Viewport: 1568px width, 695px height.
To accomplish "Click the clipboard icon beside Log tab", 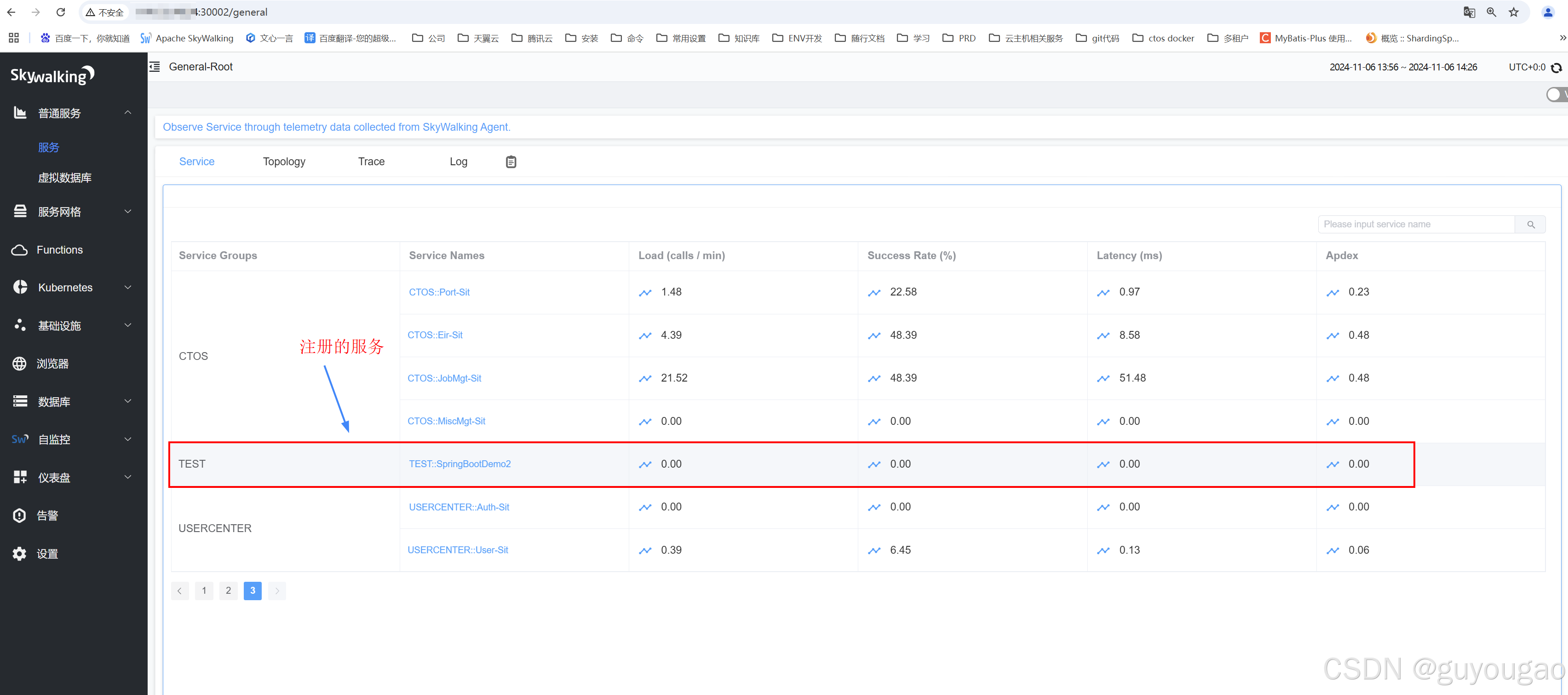I will tap(511, 162).
